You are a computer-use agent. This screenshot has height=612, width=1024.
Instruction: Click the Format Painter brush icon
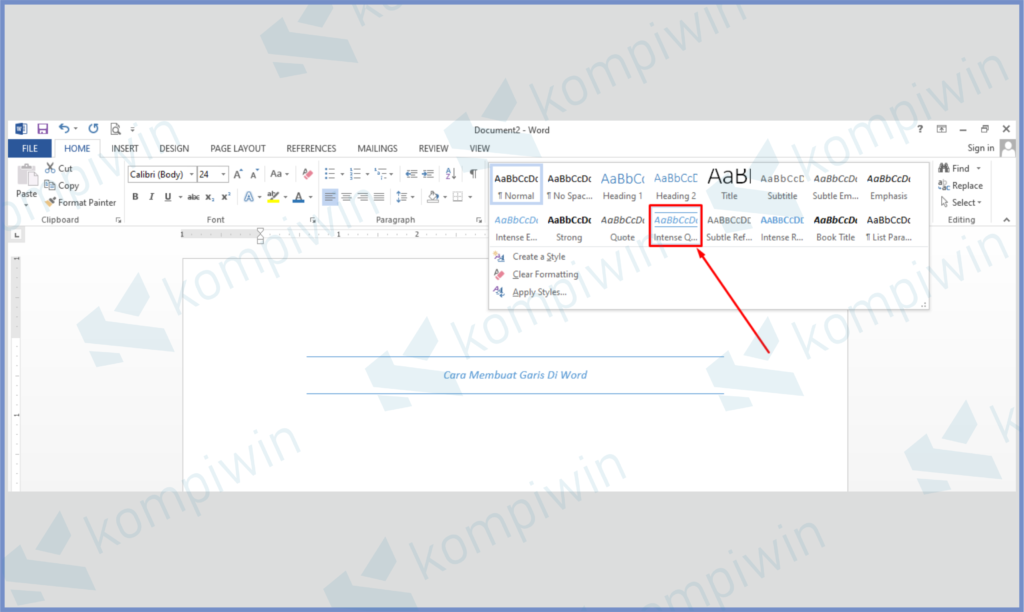[50, 202]
